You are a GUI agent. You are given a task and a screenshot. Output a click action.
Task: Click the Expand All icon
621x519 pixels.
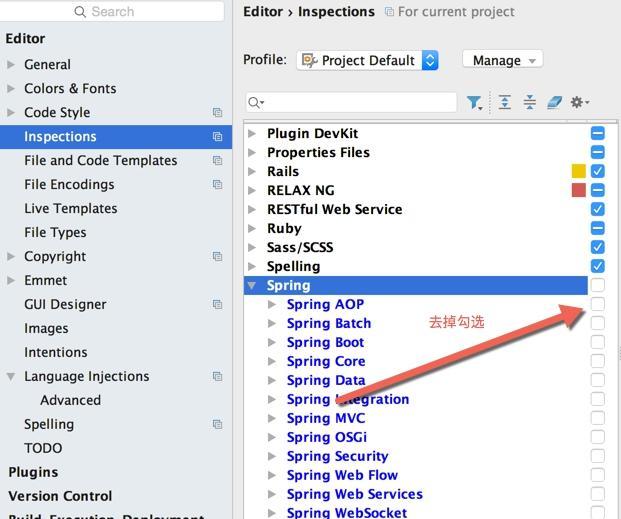[505, 103]
